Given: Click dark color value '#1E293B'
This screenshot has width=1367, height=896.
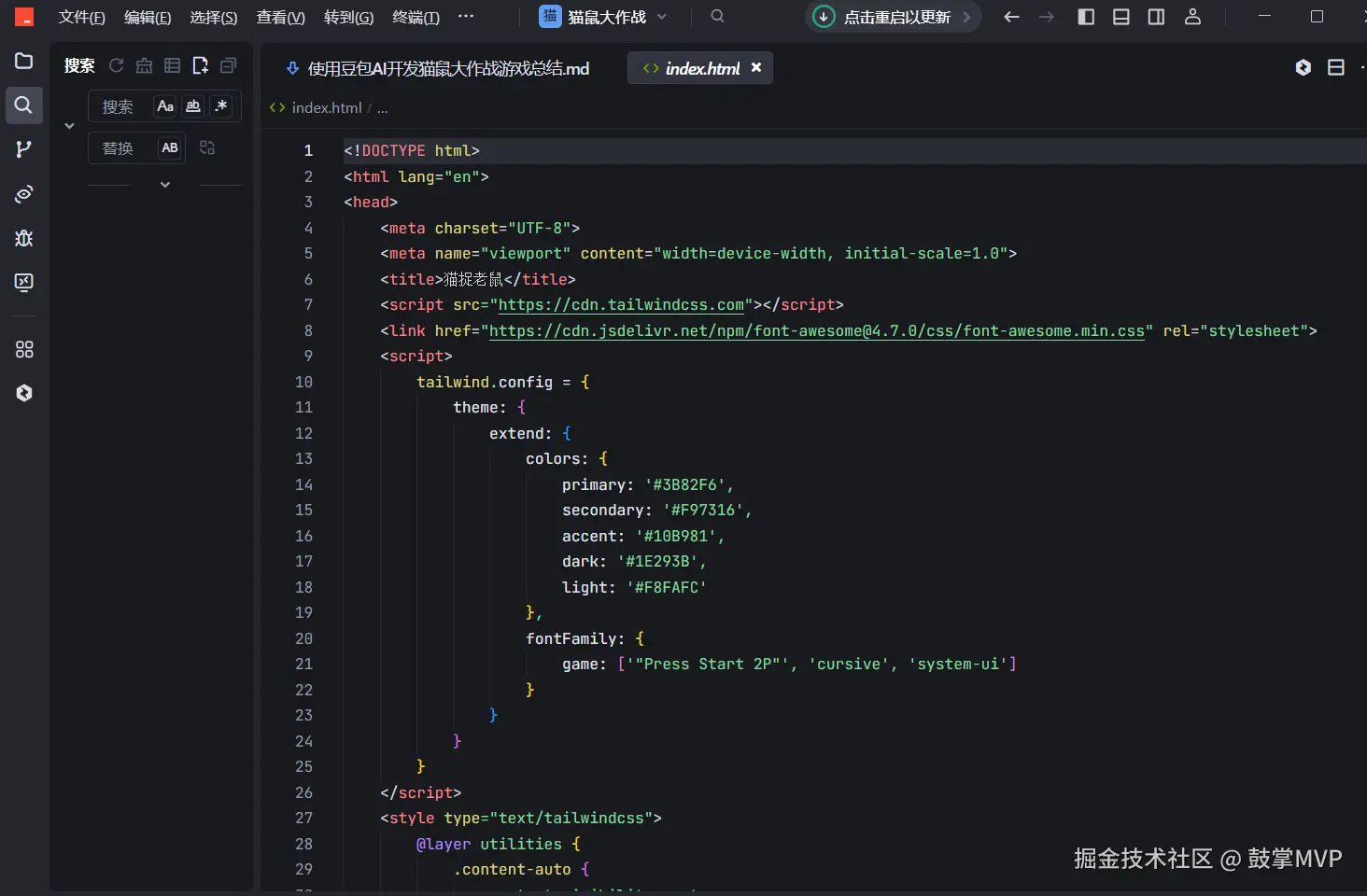Looking at the screenshot, I should [x=657, y=562].
